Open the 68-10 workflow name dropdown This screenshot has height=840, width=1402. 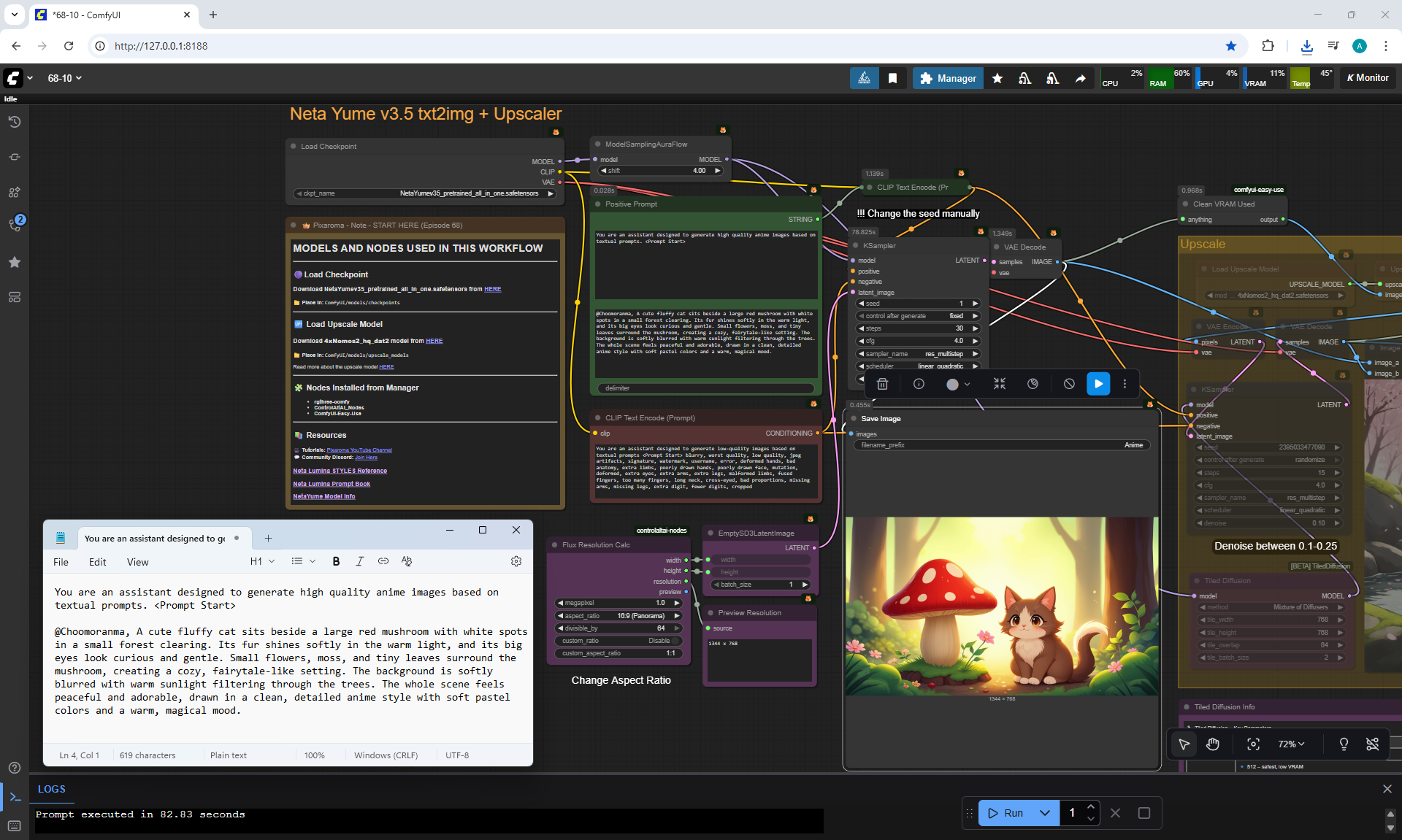click(x=64, y=78)
